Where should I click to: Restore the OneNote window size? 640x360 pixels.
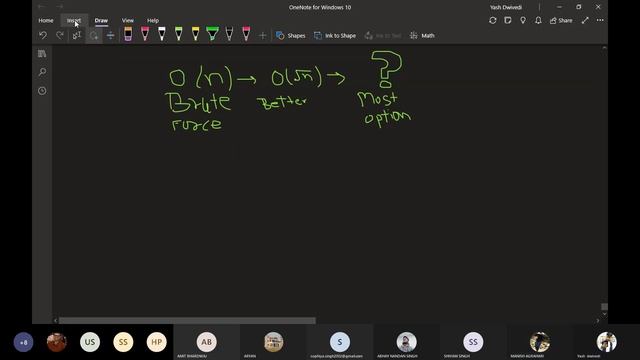[x=578, y=7]
